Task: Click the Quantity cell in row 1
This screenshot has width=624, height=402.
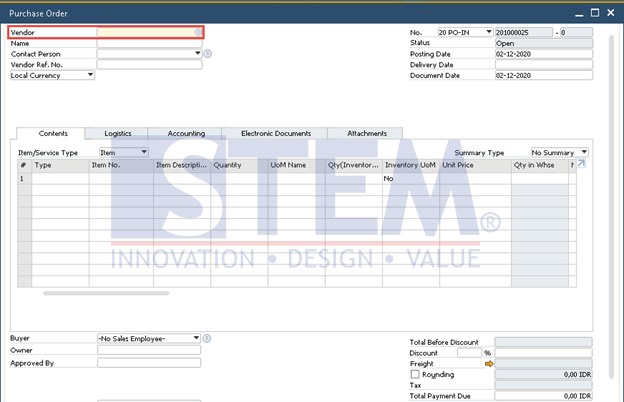Action: tap(239, 178)
